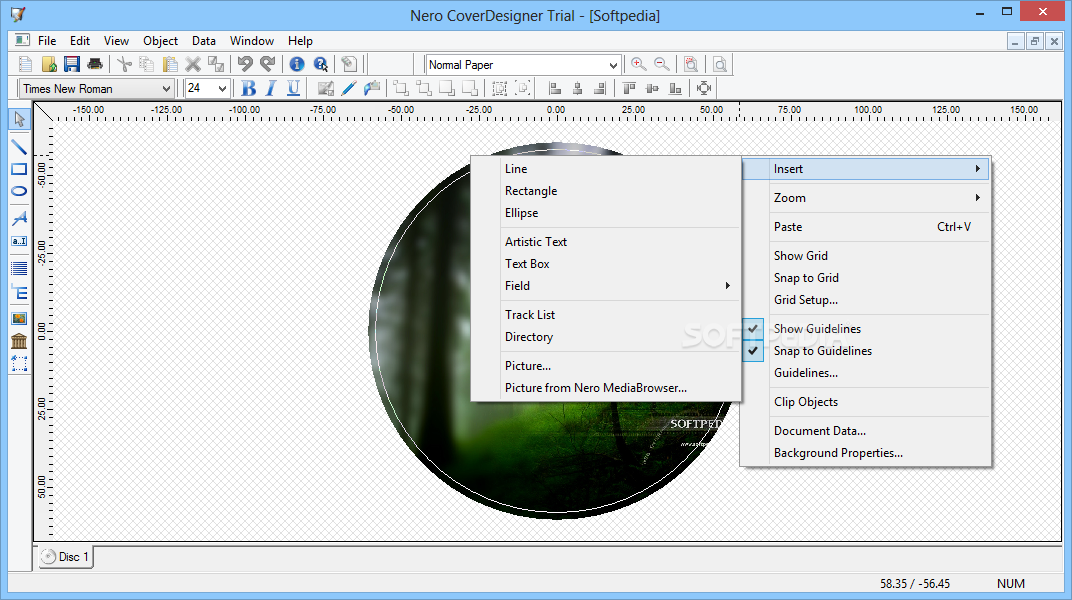Open the Help menu
This screenshot has height=600, width=1072.
click(300, 41)
